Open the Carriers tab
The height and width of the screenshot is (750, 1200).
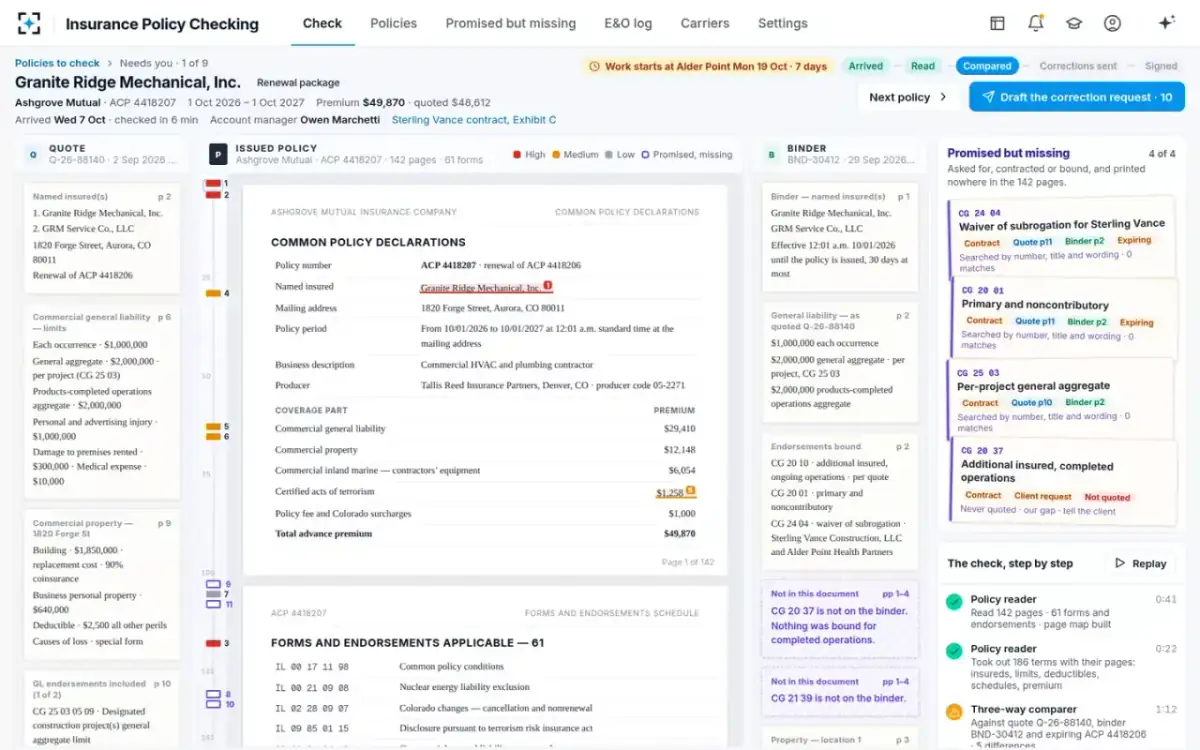pos(705,23)
